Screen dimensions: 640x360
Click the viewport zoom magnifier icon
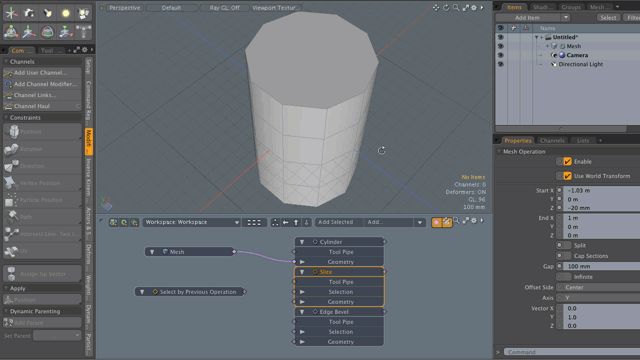click(x=456, y=8)
